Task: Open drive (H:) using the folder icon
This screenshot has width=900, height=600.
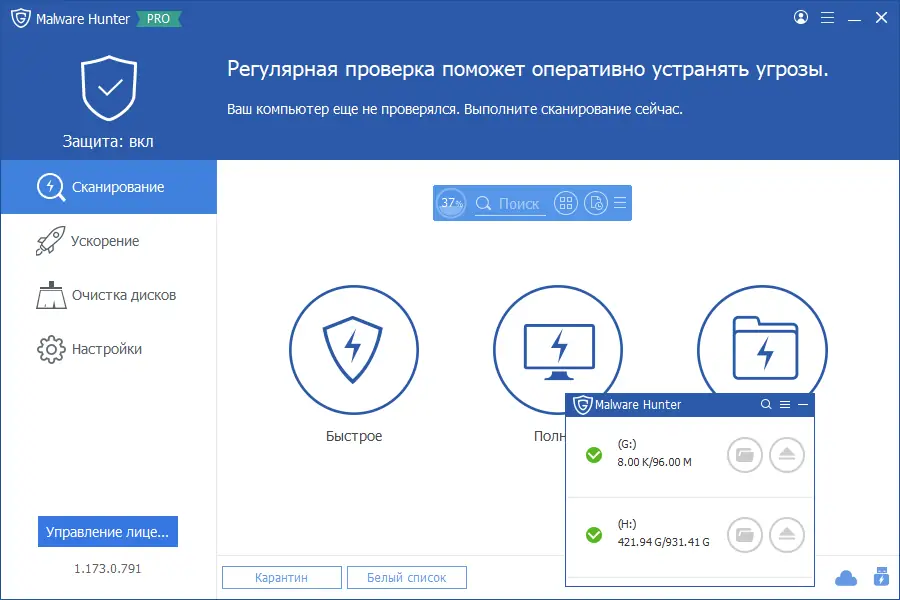Action: click(x=745, y=535)
